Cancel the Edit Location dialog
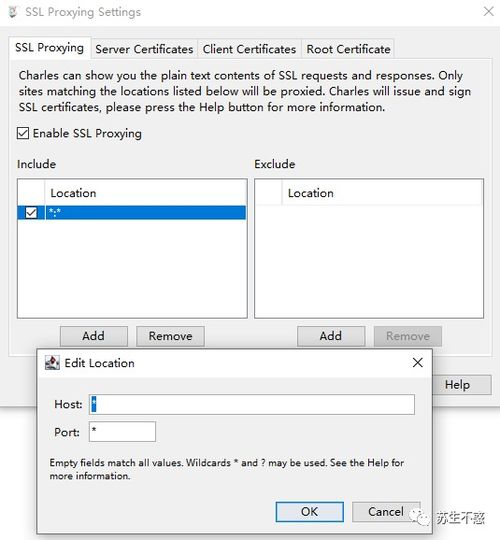 tap(386, 511)
